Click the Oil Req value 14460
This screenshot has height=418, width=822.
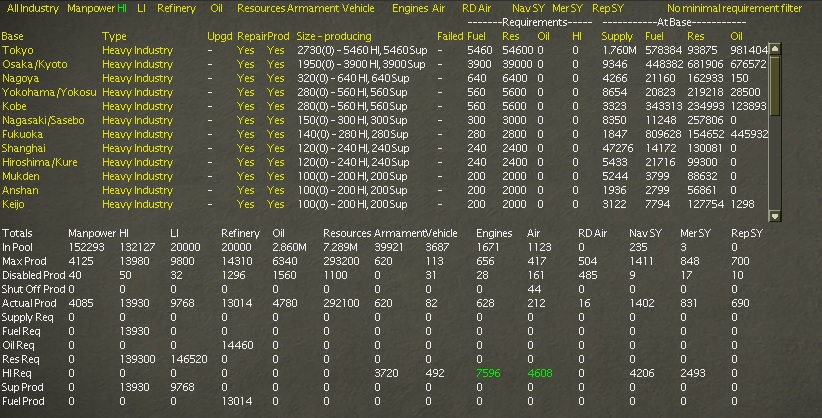[237, 345]
